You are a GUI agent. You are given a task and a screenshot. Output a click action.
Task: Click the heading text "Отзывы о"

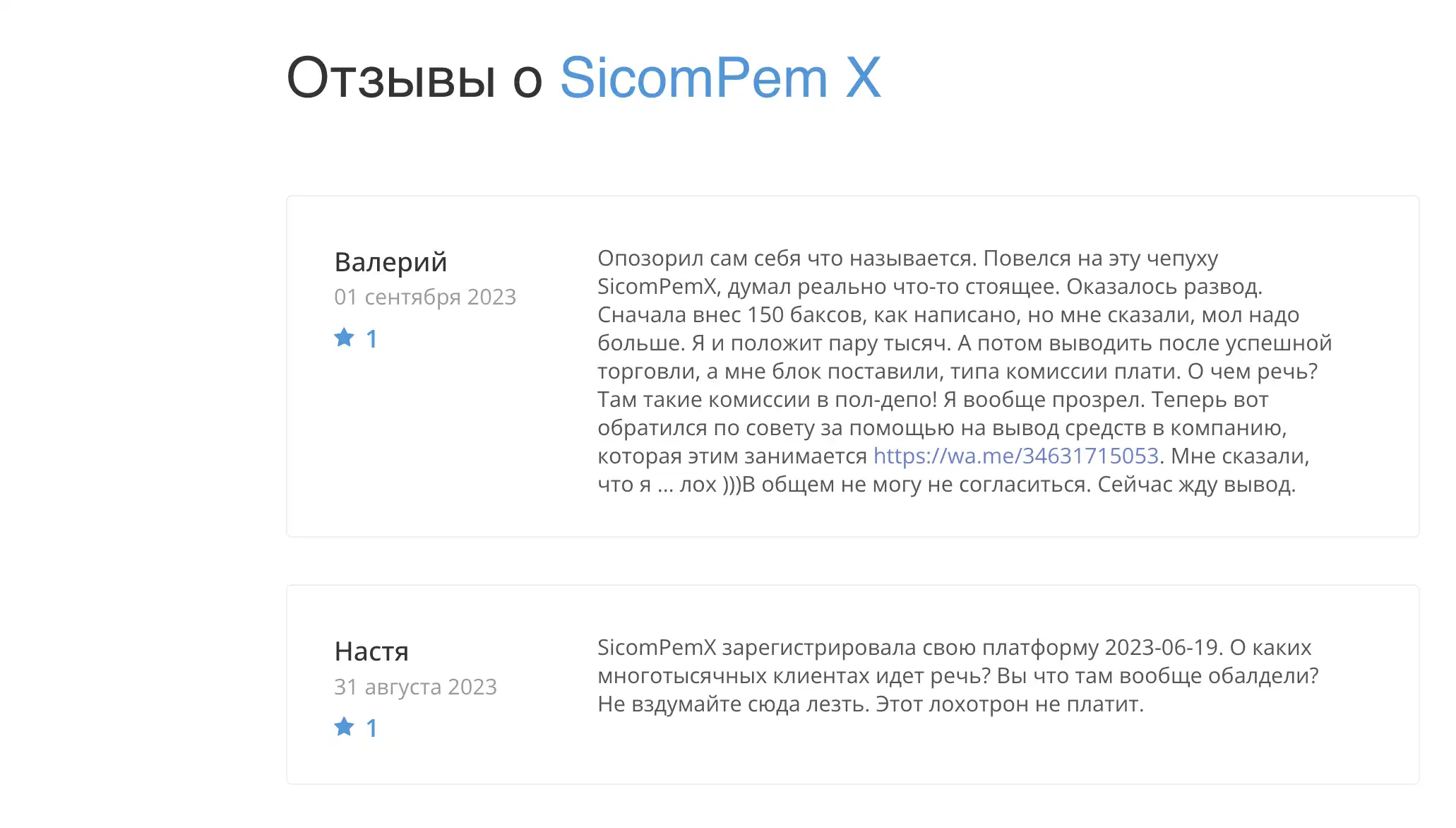click(x=414, y=78)
